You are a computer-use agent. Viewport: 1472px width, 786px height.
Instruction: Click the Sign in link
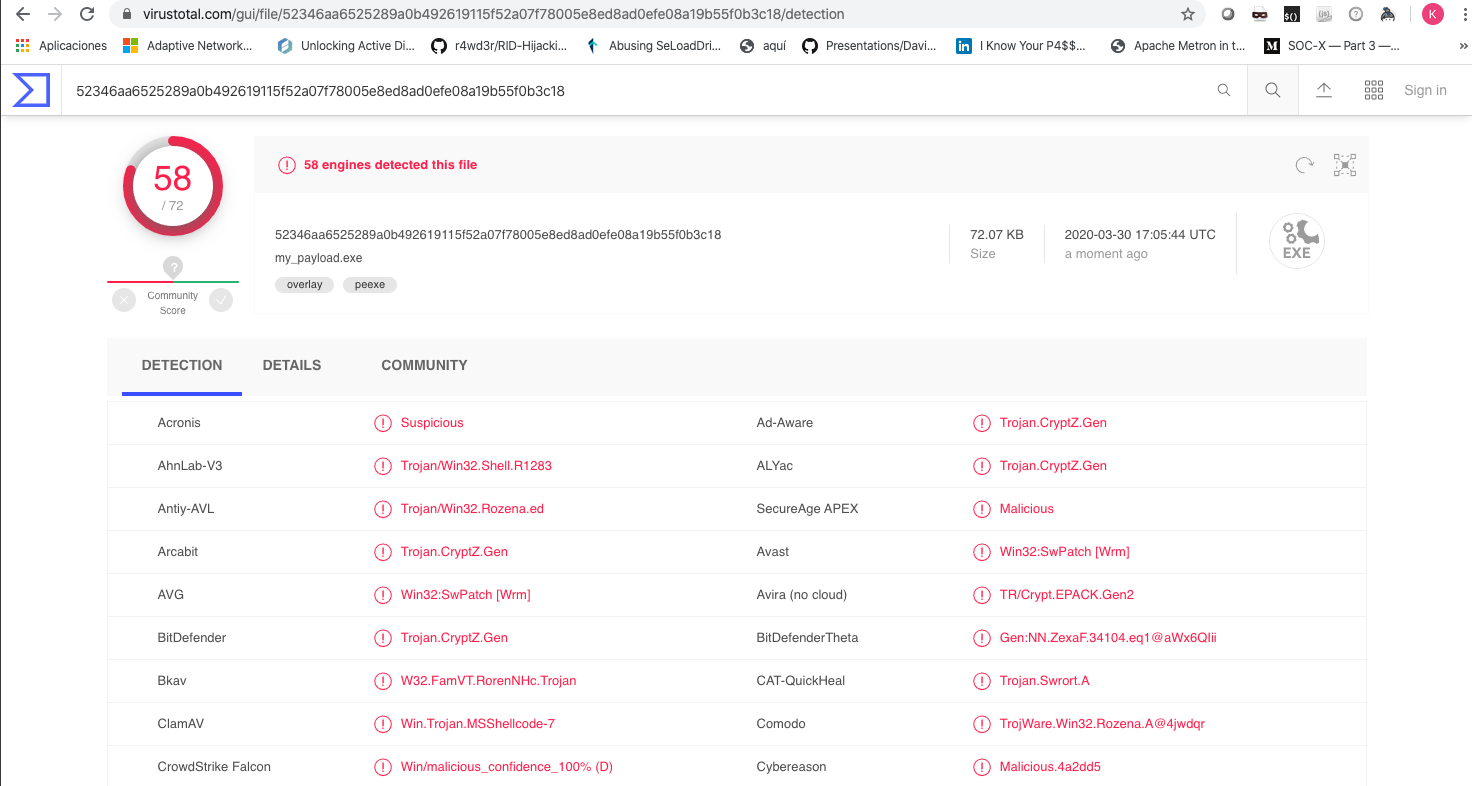1425,90
